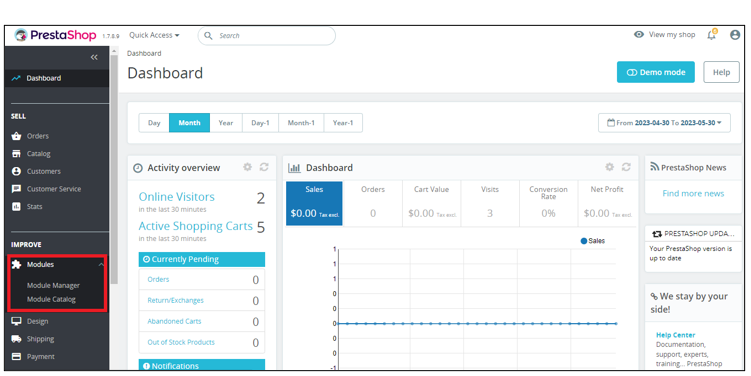The width and height of the screenshot is (751, 376).
Task: Open Module Manager in the sidebar
Action: [53, 285]
